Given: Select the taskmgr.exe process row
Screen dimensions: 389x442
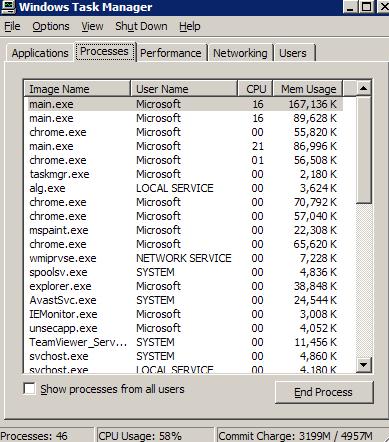Looking at the screenshot, I should (x=183, y=174).
